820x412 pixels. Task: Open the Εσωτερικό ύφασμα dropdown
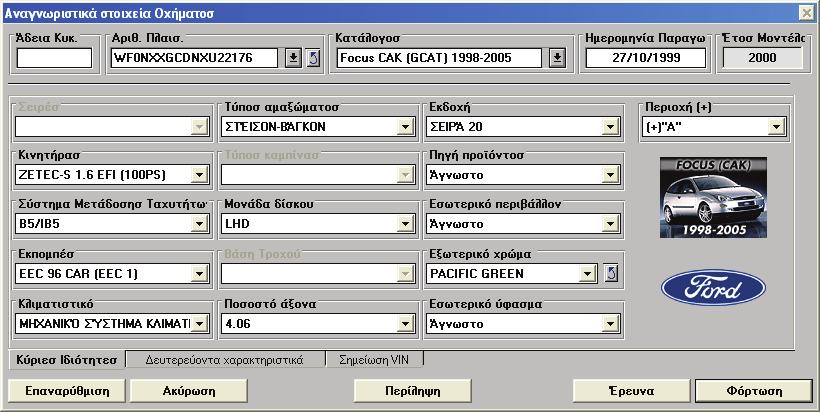610,324
